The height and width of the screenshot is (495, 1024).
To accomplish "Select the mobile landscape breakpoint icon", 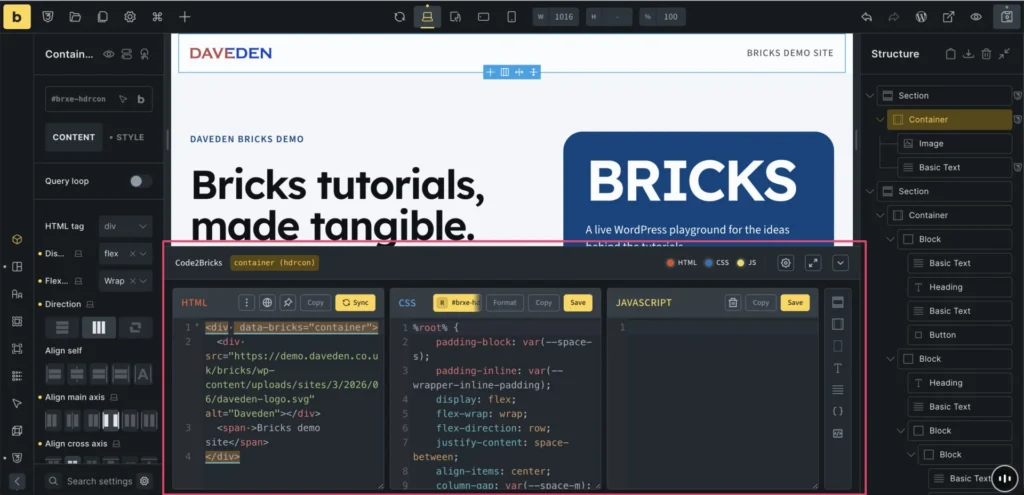I will point(484,17).
